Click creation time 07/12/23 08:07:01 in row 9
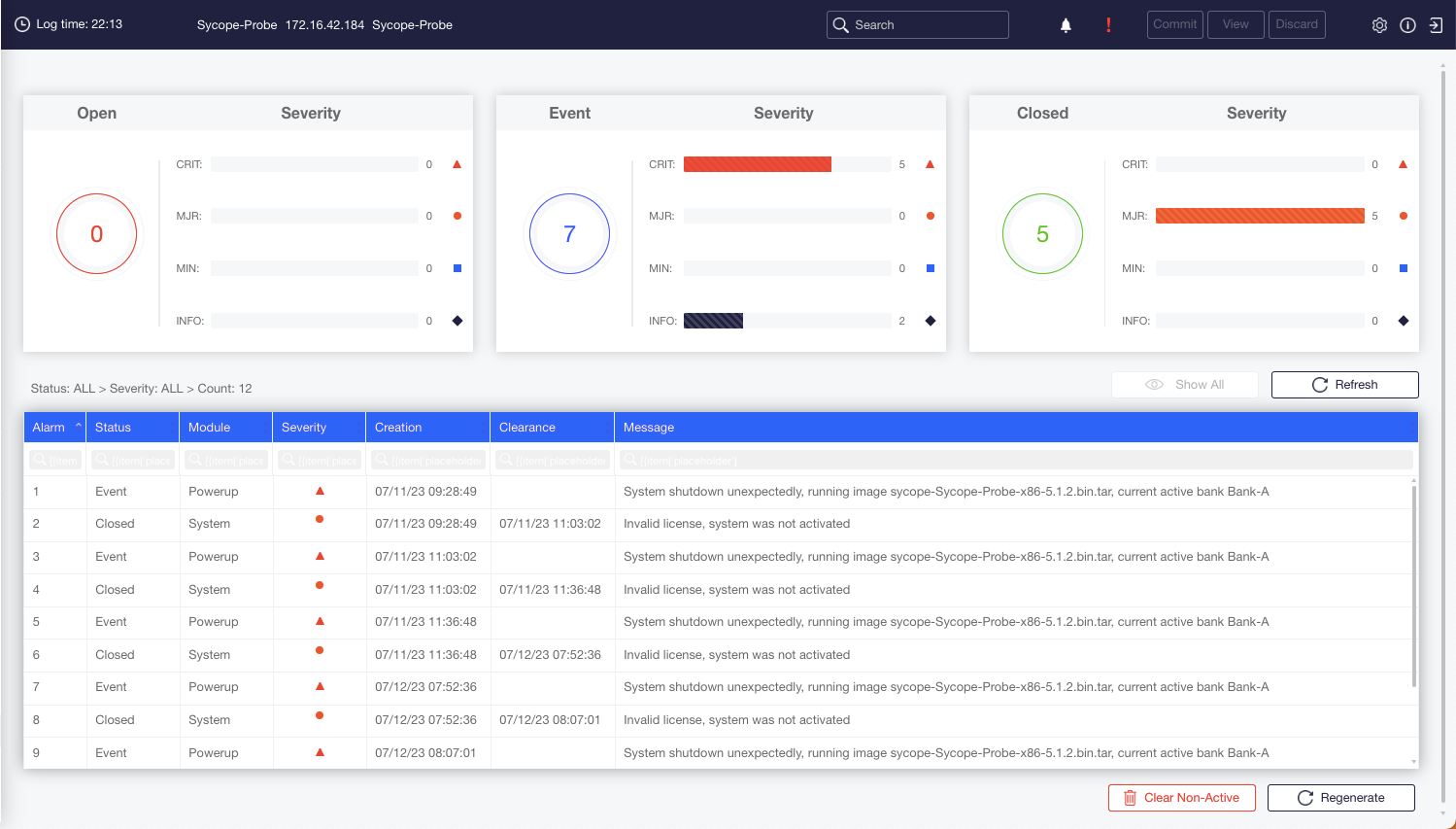The height and width of the screenshot is (829, 1456). pos(425,752)
